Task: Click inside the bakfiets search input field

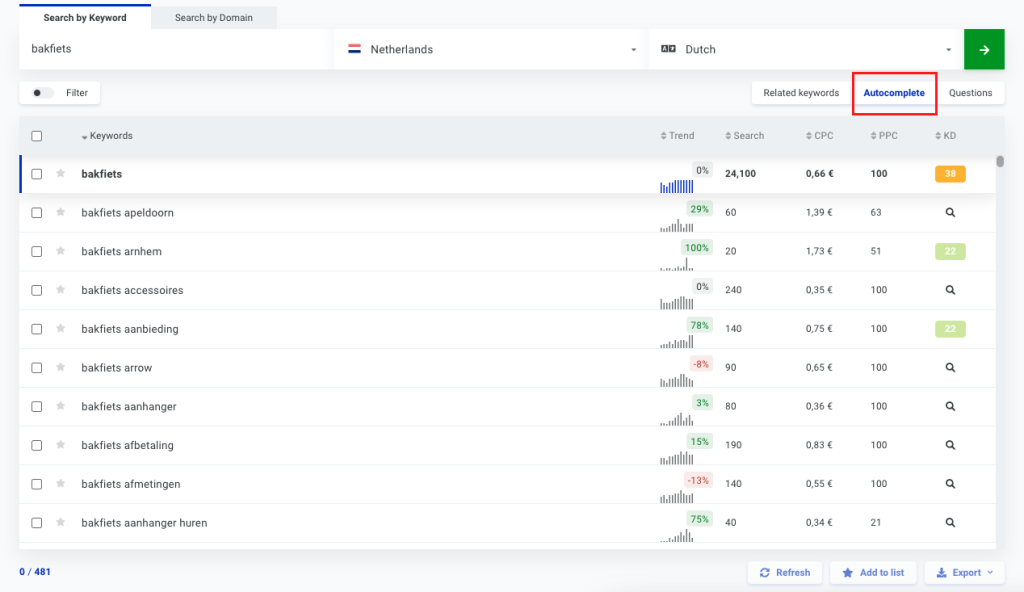Action: (170, 48)
